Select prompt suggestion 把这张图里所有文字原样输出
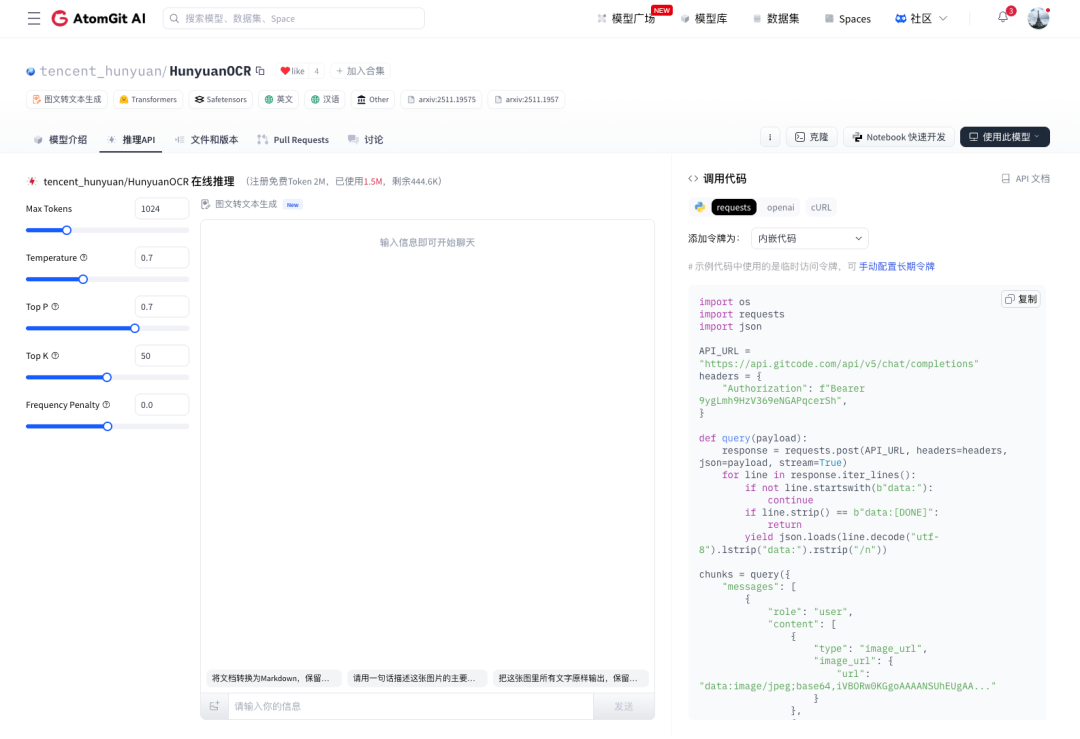 point(570,678)
